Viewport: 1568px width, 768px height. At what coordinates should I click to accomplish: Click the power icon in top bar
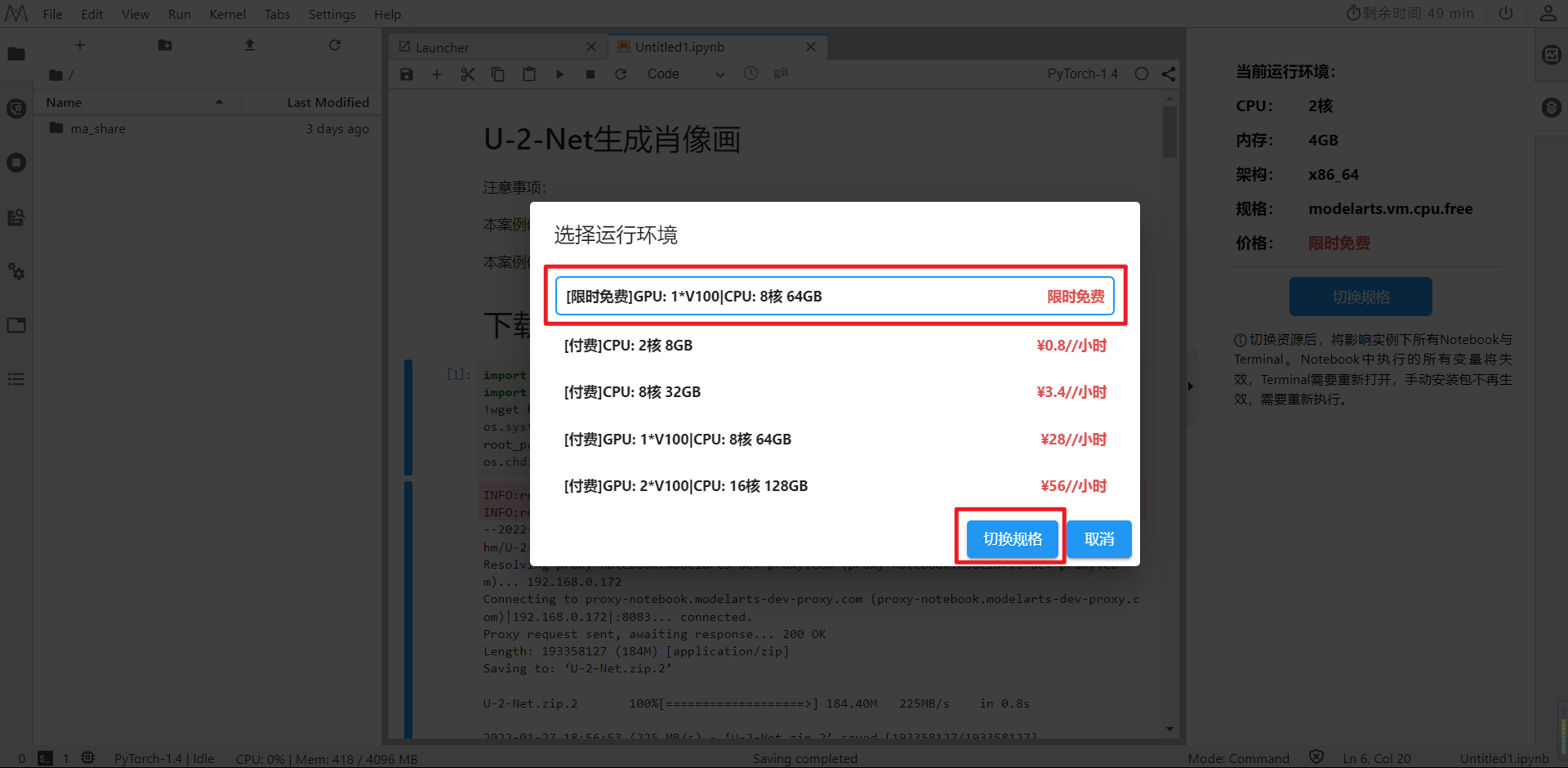[1506, 13]
